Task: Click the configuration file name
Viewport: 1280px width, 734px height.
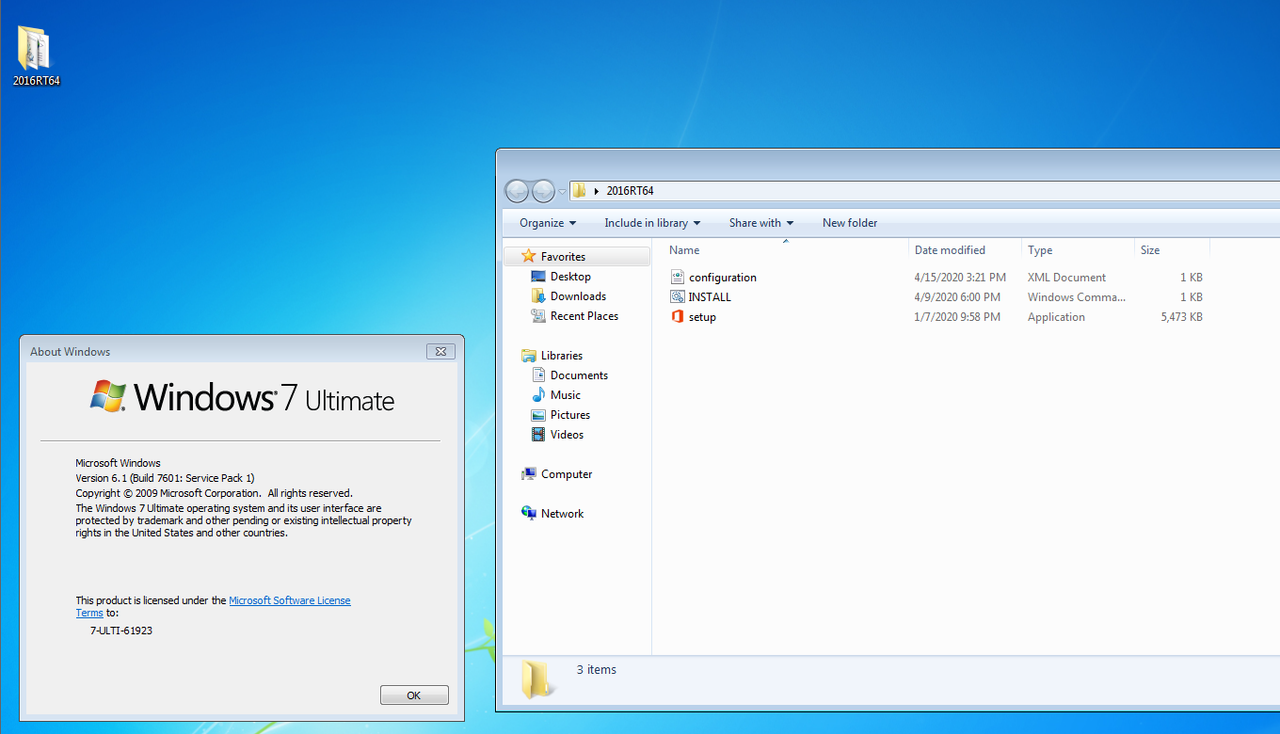Action: tap(723, 277)
